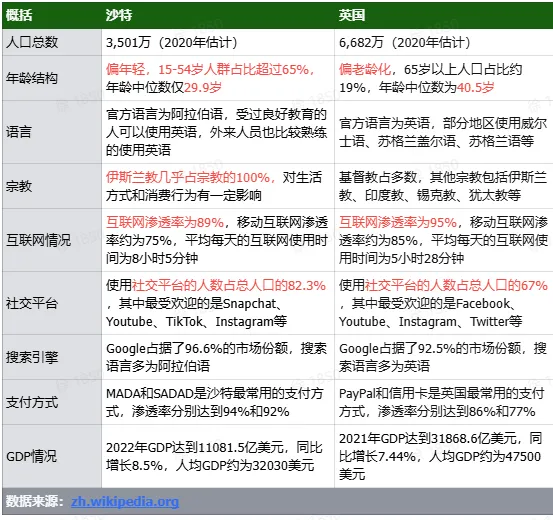This screenshot has height=520, width=553.
Task: Click the PayPal和信用卡 payment cell
Action: tap(444, 402)
